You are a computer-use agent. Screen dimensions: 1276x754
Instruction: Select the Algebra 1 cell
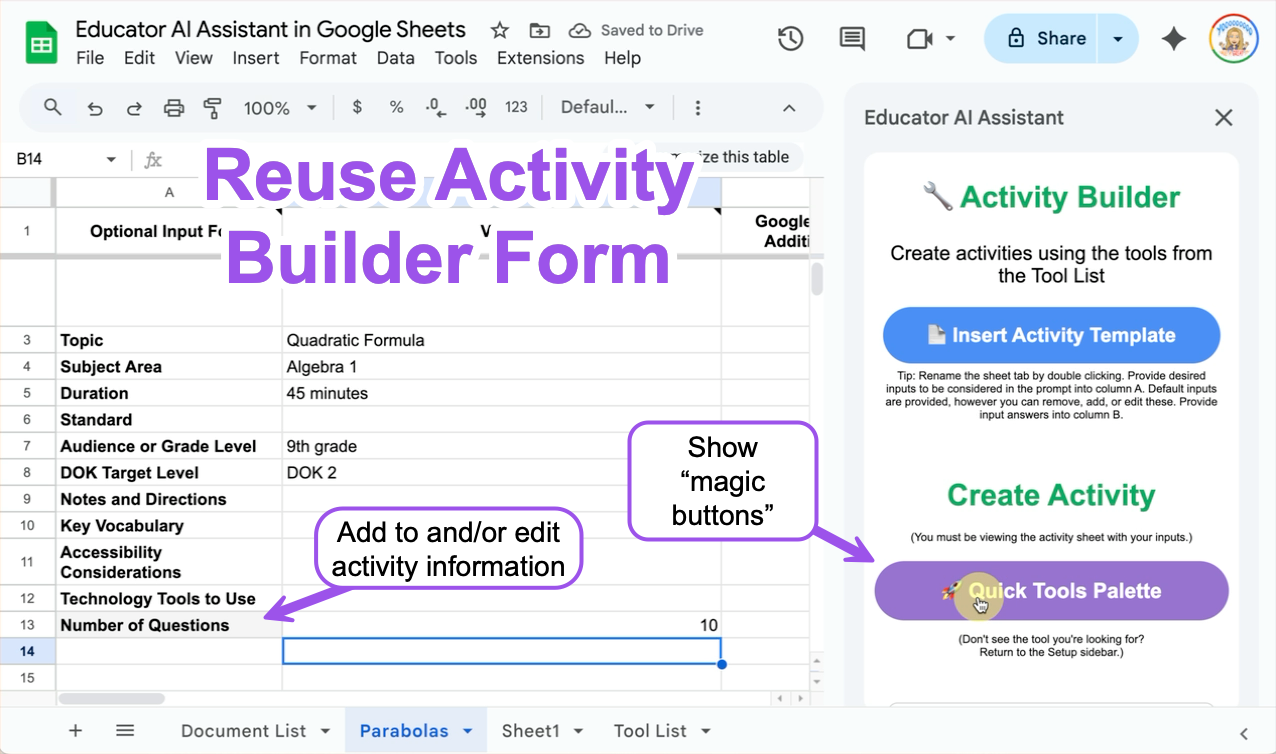[502, 367]
